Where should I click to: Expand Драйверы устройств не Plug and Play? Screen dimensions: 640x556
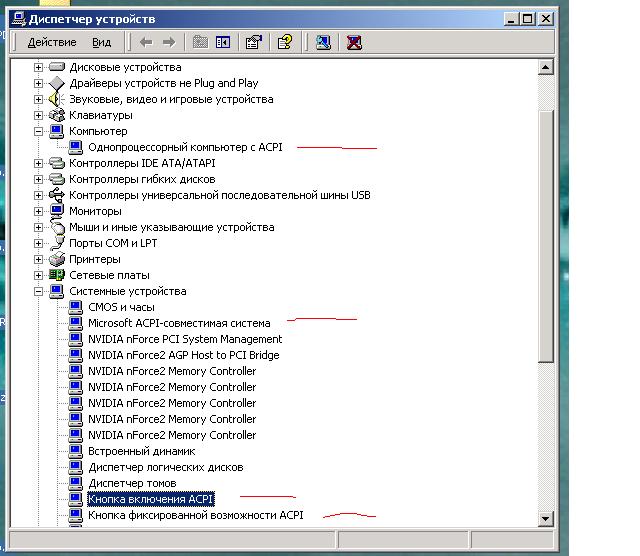38,83
